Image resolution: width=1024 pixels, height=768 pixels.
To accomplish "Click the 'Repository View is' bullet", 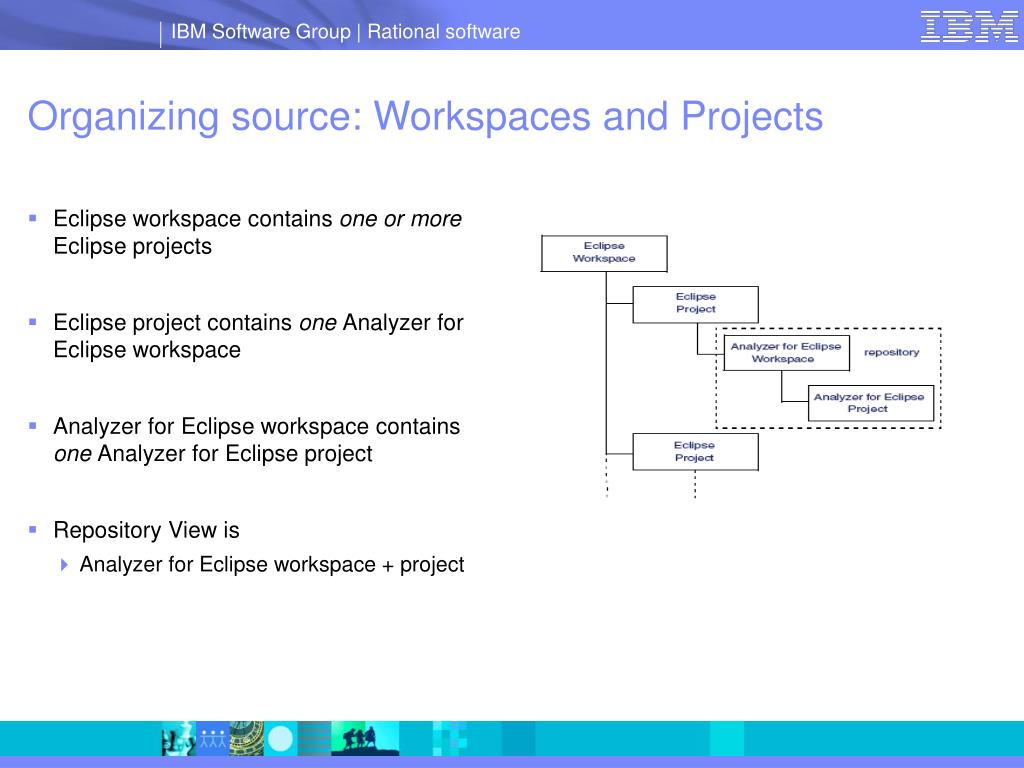I will click(x=146, y=530).
